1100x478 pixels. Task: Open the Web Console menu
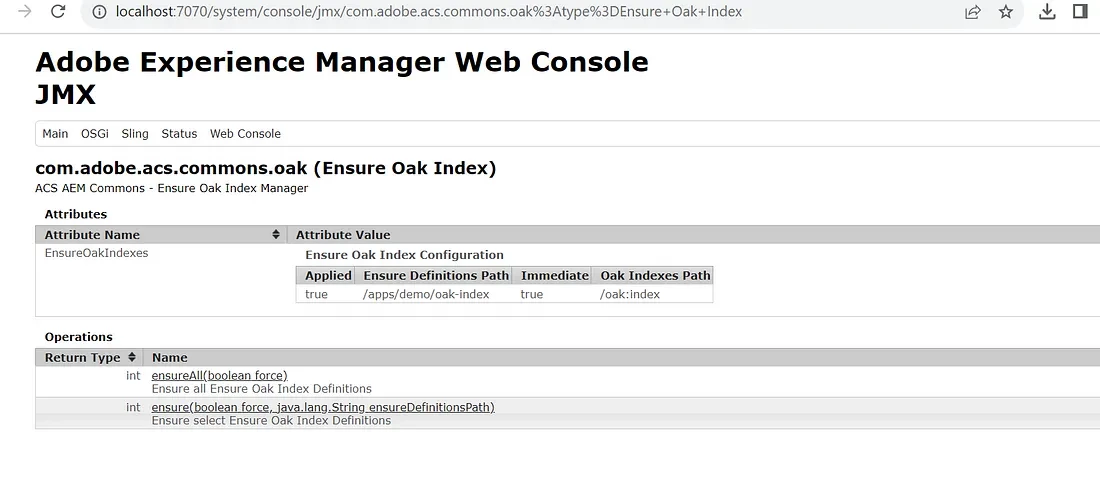click(245, 133)
